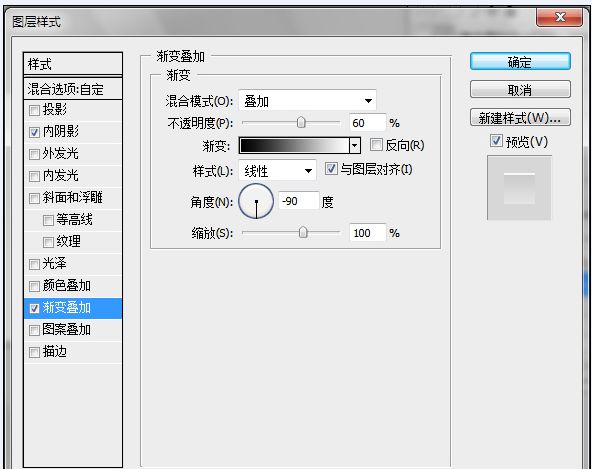Close the 图层样式 dialog
592x469 pixels.
pos(559,17)
